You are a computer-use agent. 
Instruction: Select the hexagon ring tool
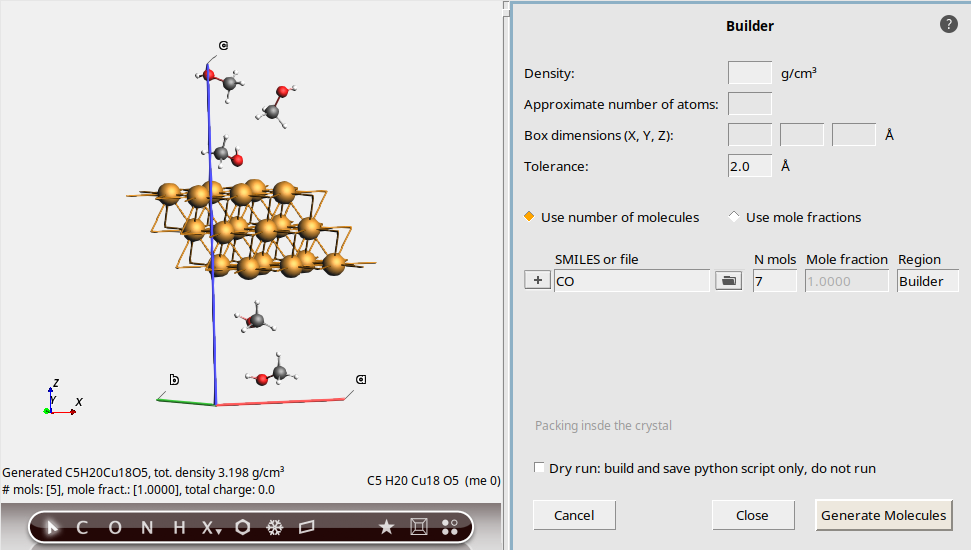pyautogui.click(x=242, y=528)
